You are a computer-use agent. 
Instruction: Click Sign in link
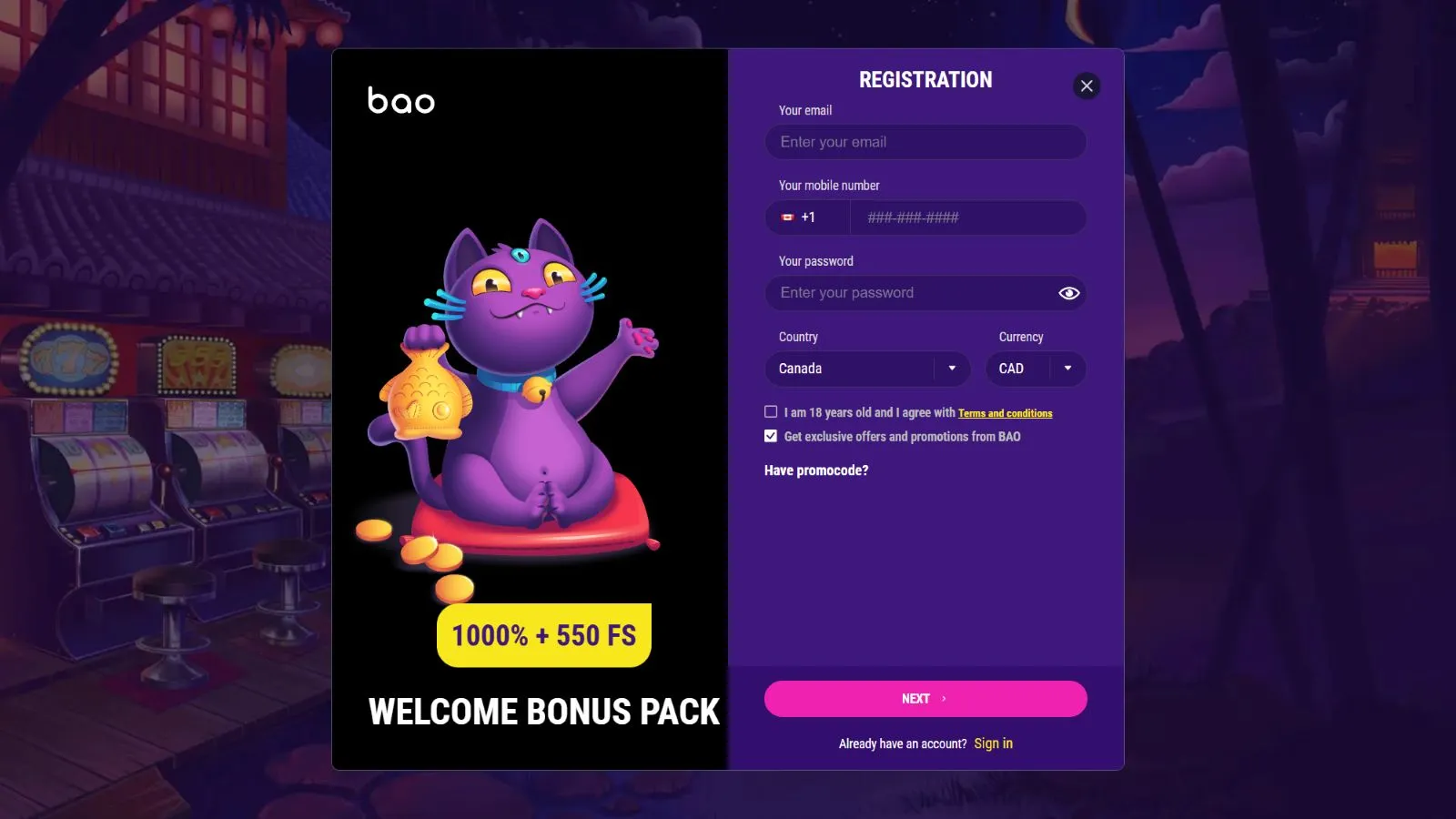pos(993,743)
